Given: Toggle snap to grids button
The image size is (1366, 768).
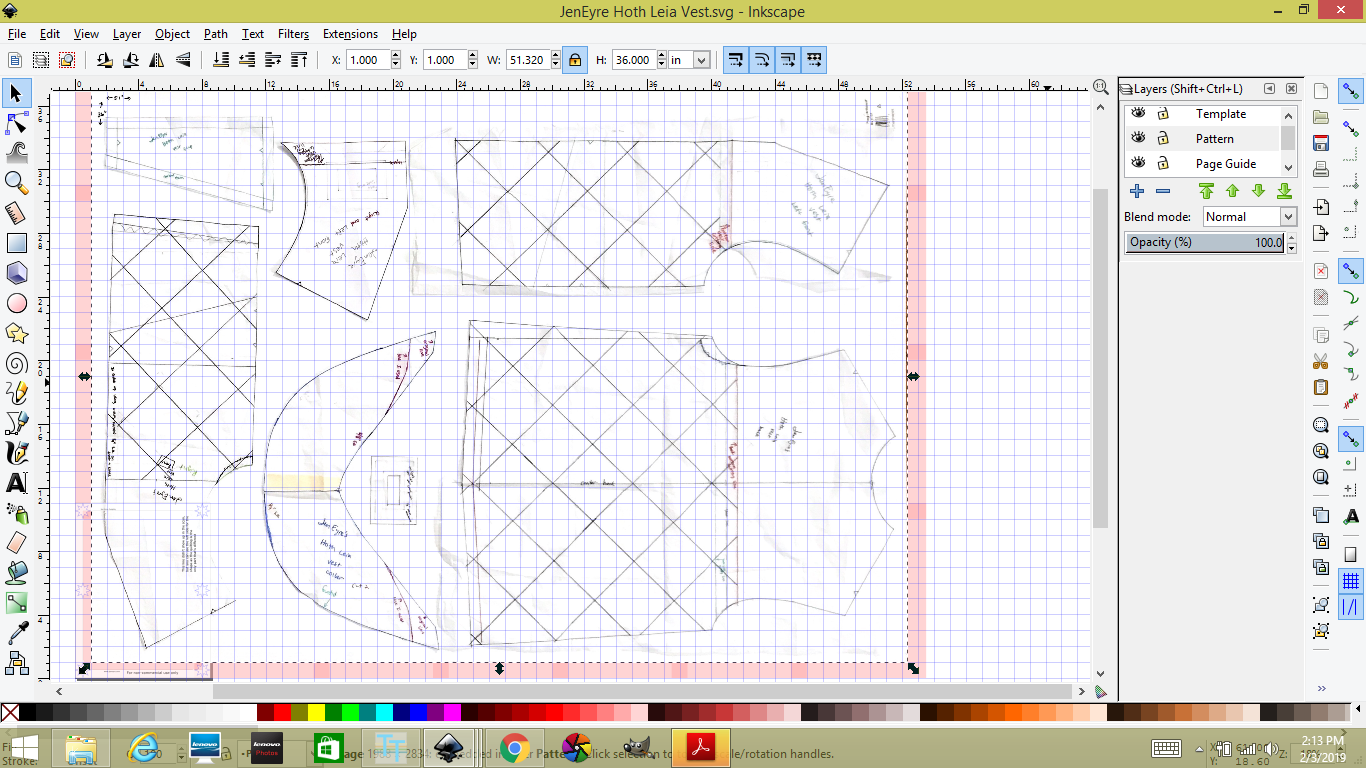Looking at the screenshot, I should (x=1351, y=582).
